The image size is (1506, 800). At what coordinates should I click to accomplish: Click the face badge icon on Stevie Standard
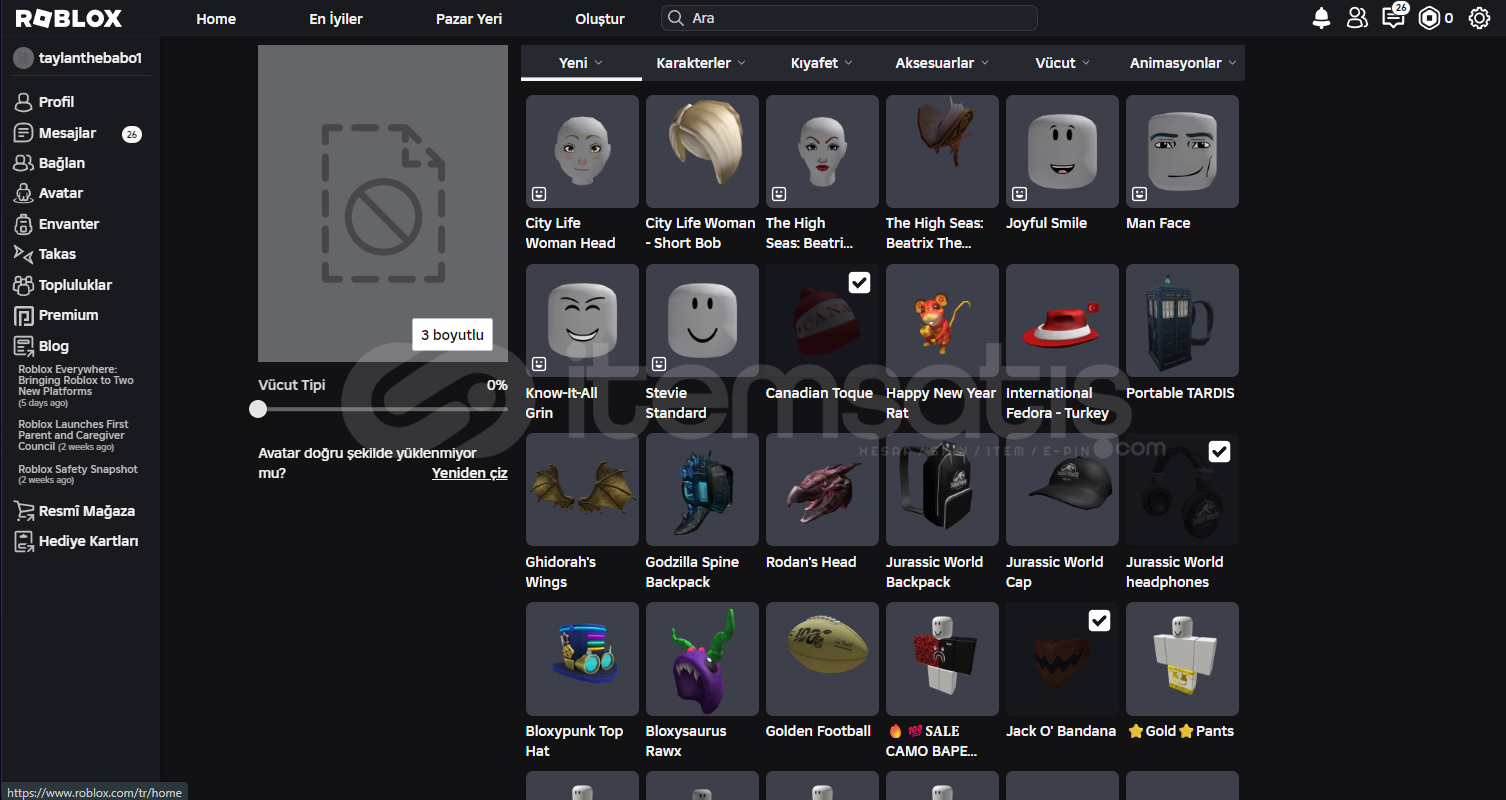point(659,364)
